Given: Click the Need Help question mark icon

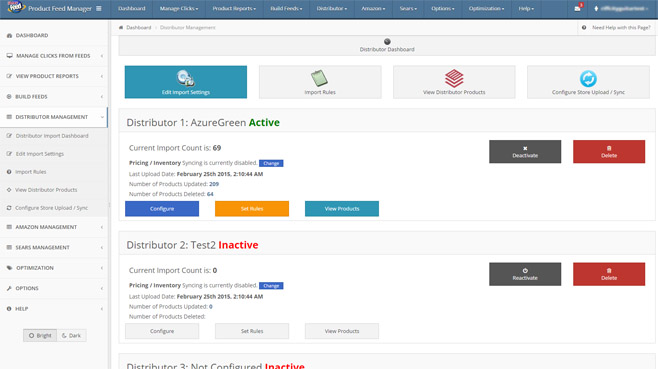Looking at the screenshot, I should click(584, 28).
